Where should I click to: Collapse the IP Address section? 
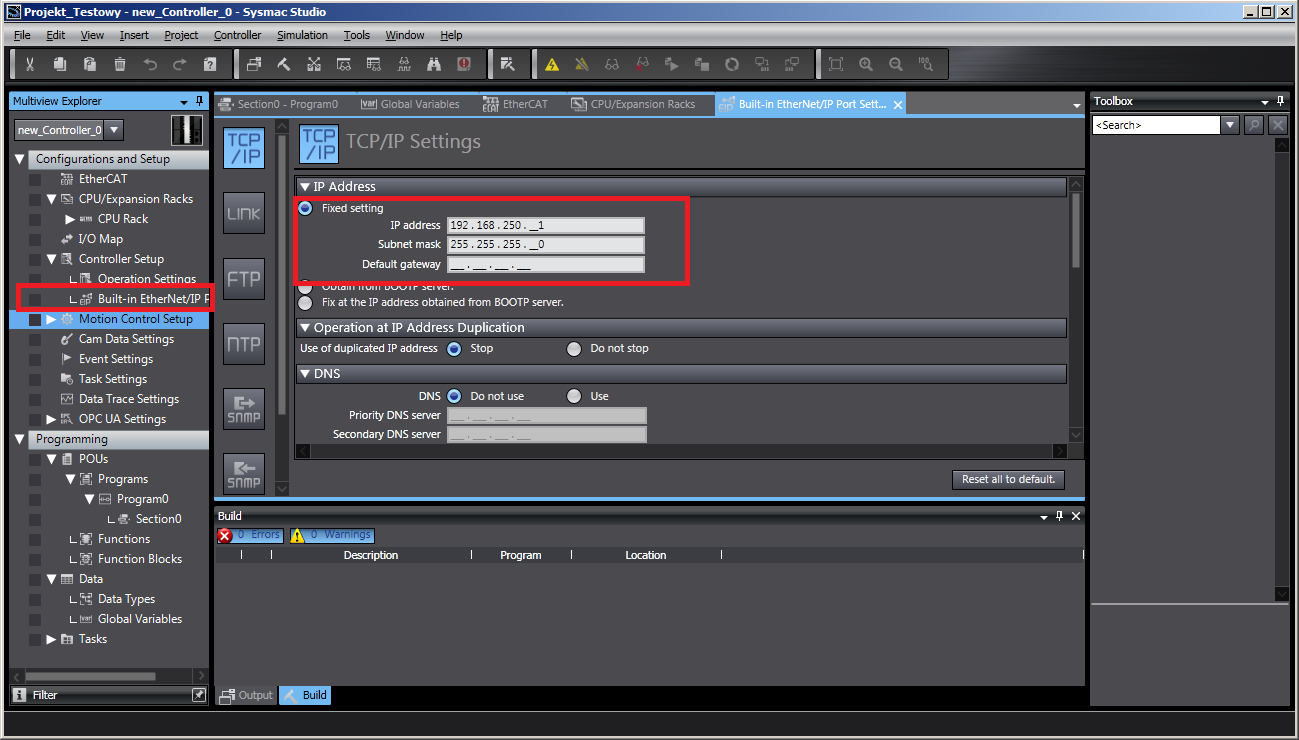pyautogui.click(x=306, y=187)
